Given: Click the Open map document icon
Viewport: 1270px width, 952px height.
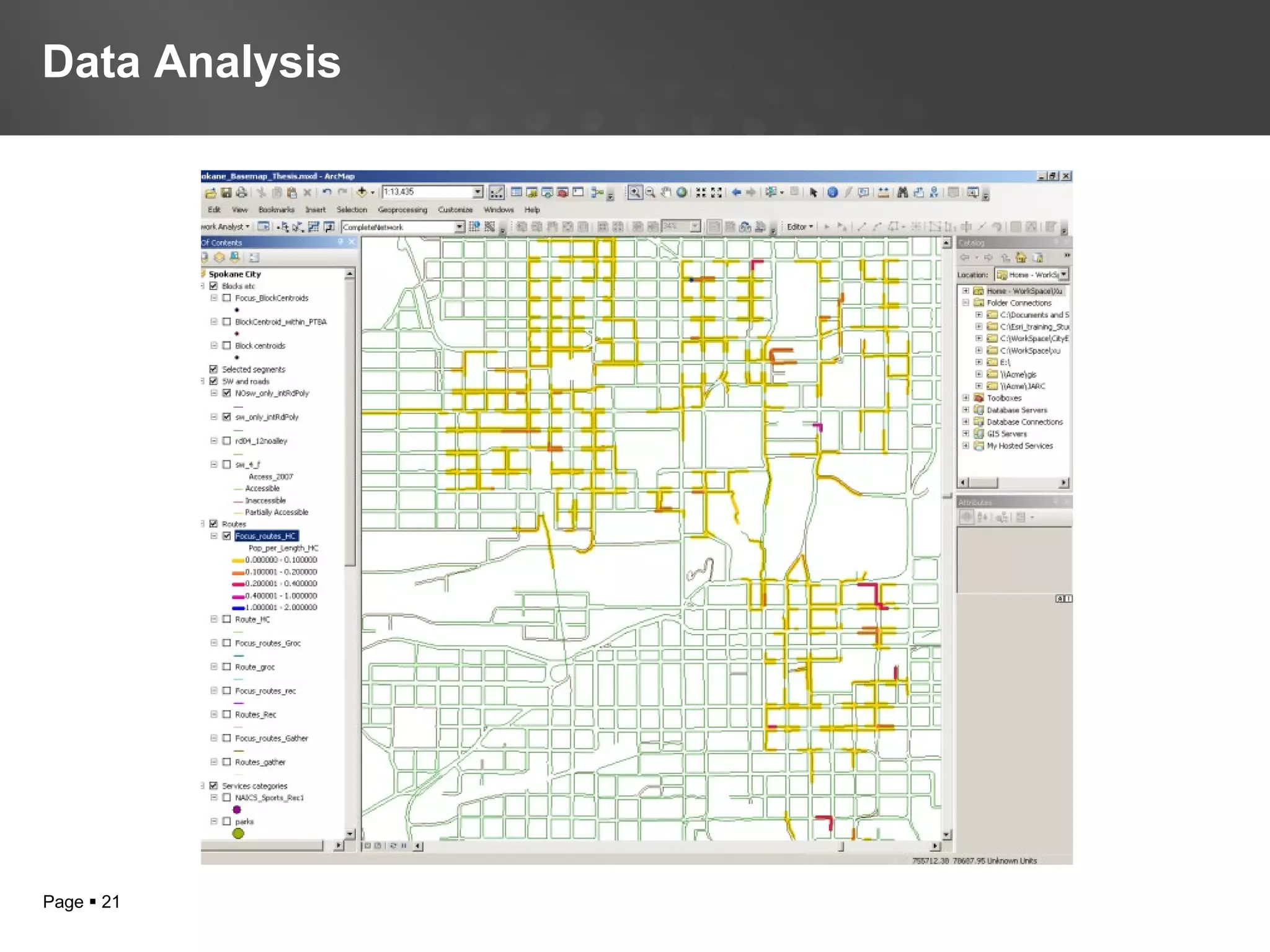Looking at the screenshot, I should pos(210,193).
